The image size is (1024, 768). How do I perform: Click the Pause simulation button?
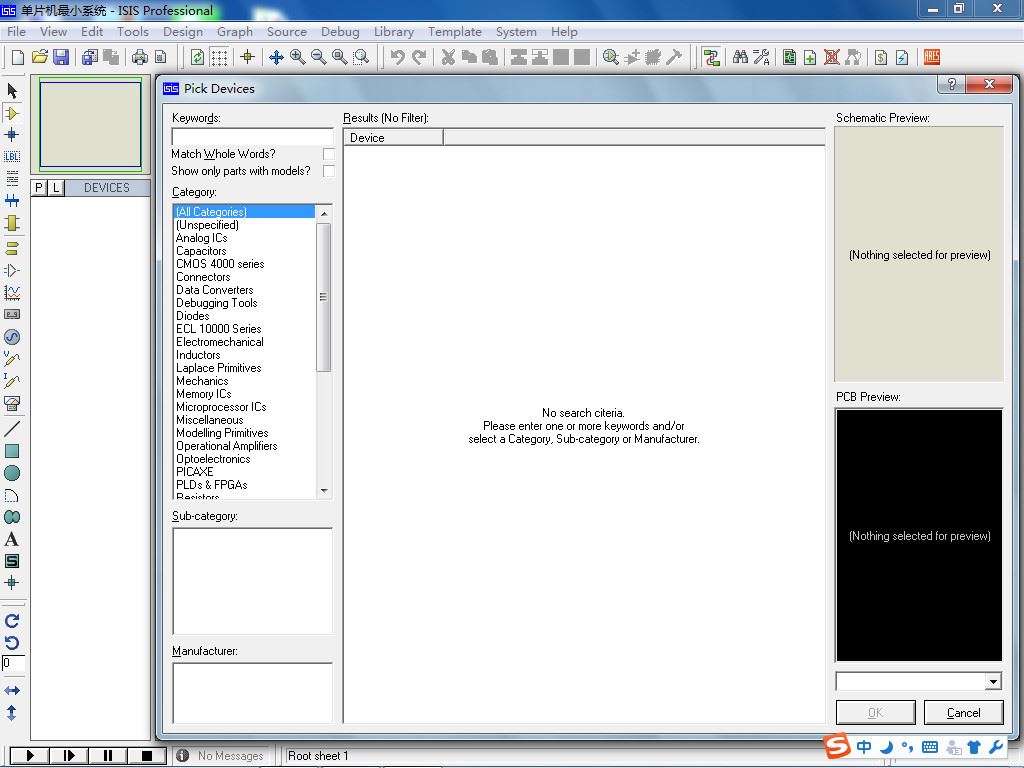click(x=108, y=756)
